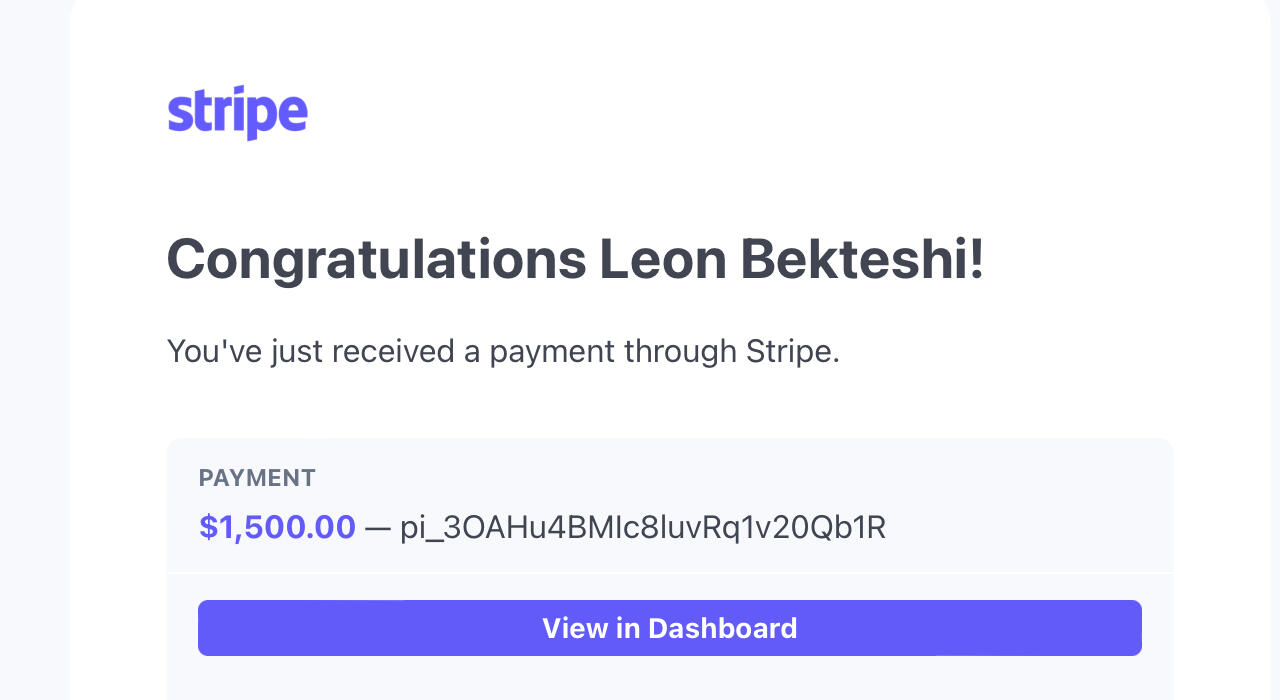Select the payment ID starting with pi_3OAHu4
1280x700 pixels.
pos(643,527)
